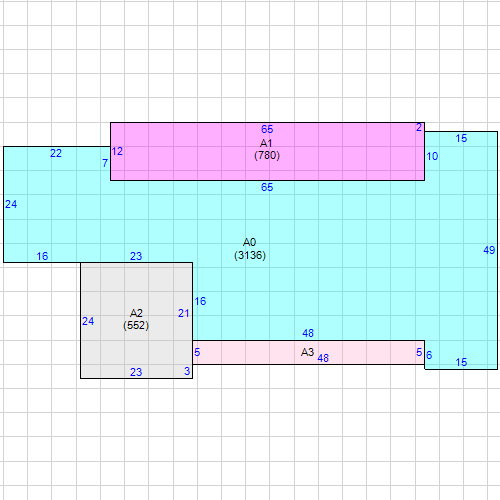The height and width of the screenshot is (500, 500).
Task: Click the 23 dimension above A2's top edge
Action: click(x=136, y=256)
